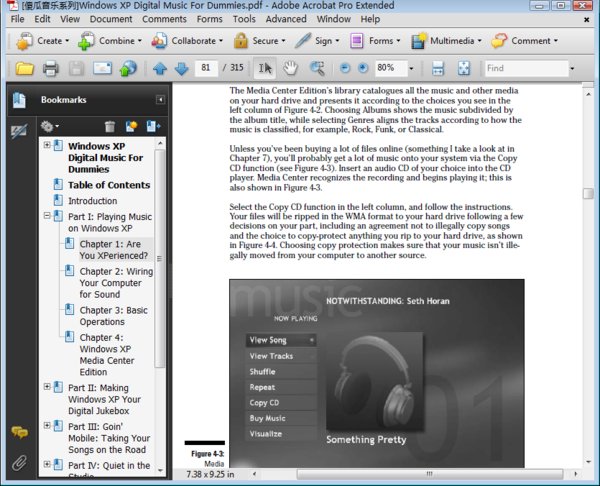The height and width of the screenshot is (486, 600).
Task: Open the Comment toolbar options
Action: click(525, 41)
